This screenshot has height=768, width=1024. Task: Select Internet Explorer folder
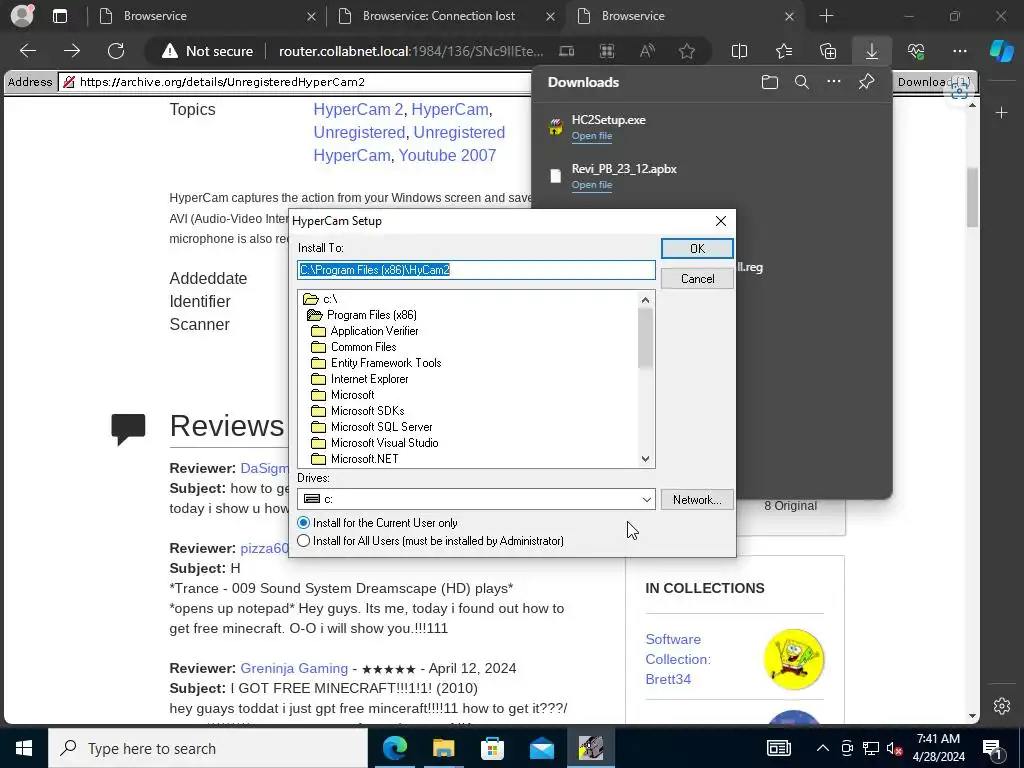coord(360,379)
